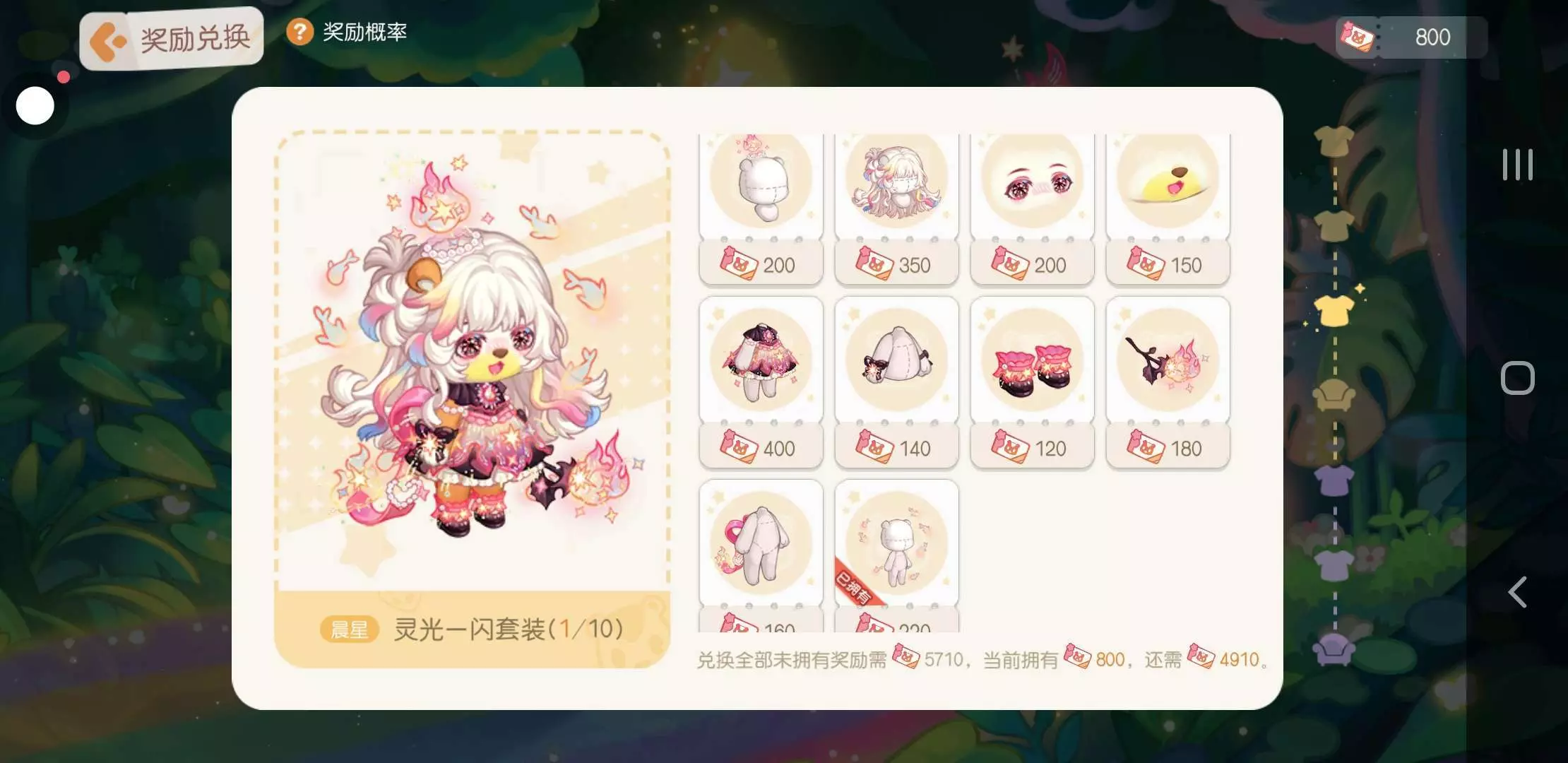Tap the floating white assistive dot
This screenshot has height=763, width=1568.
(35, 106)
